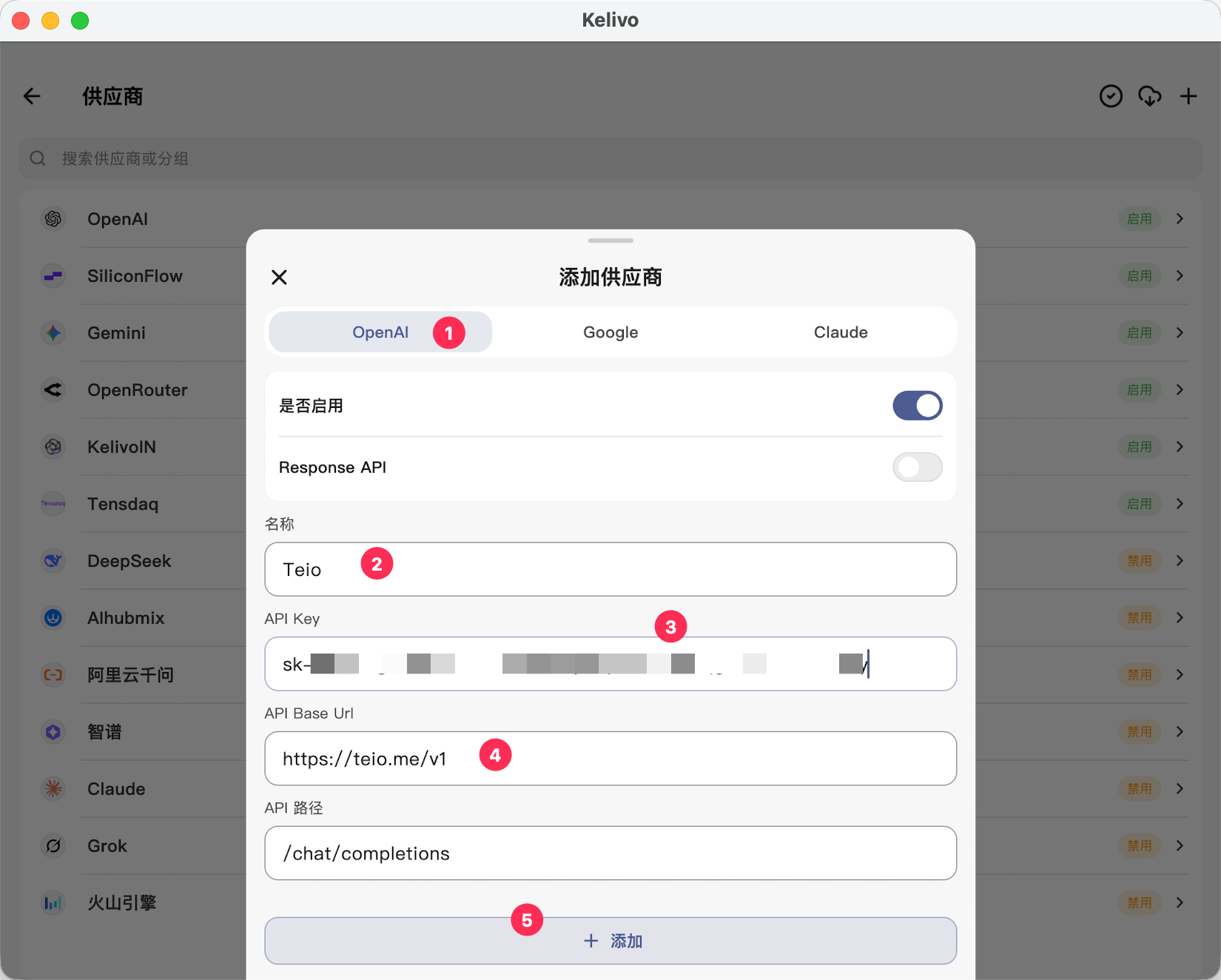Add a new provider with the plus icon
The height and width of the screenshot is (980, 1221).
(1188, 96)
